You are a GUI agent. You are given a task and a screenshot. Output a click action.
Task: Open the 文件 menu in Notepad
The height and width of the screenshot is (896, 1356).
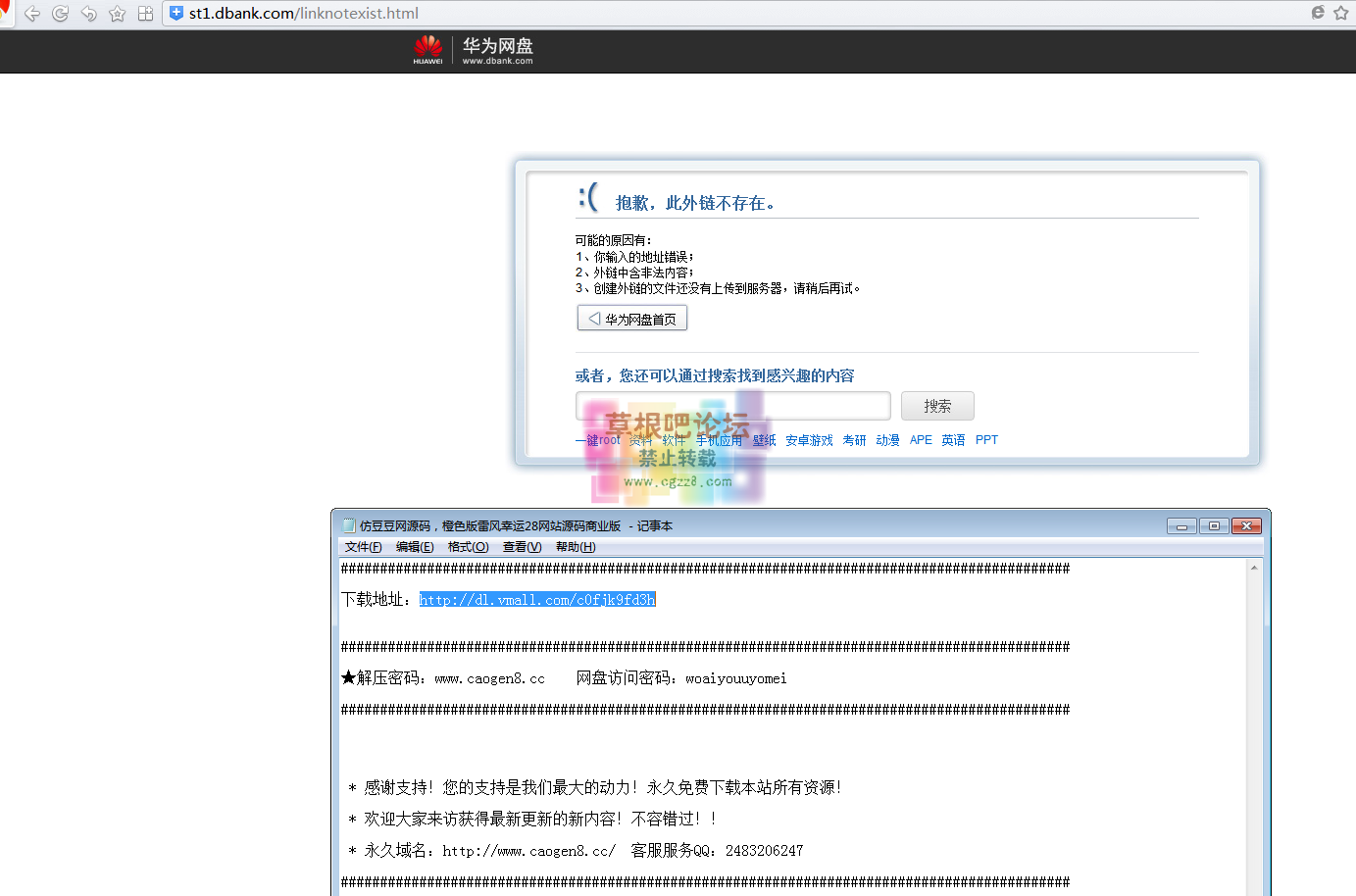click(x=362, y=546)
